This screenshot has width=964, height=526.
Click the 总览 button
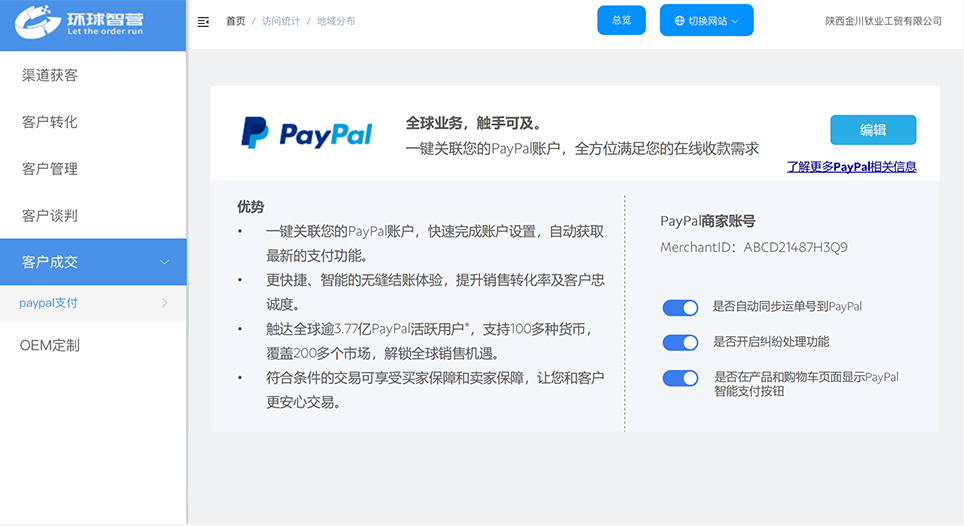(622, 20)
